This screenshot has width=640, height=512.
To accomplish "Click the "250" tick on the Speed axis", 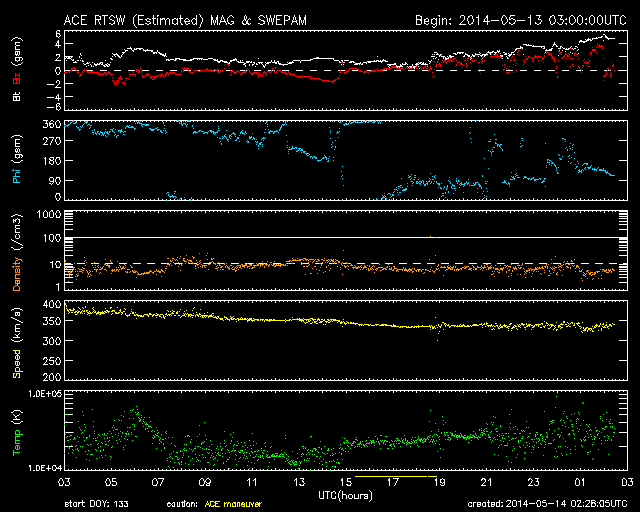I will tap(52, 361).
